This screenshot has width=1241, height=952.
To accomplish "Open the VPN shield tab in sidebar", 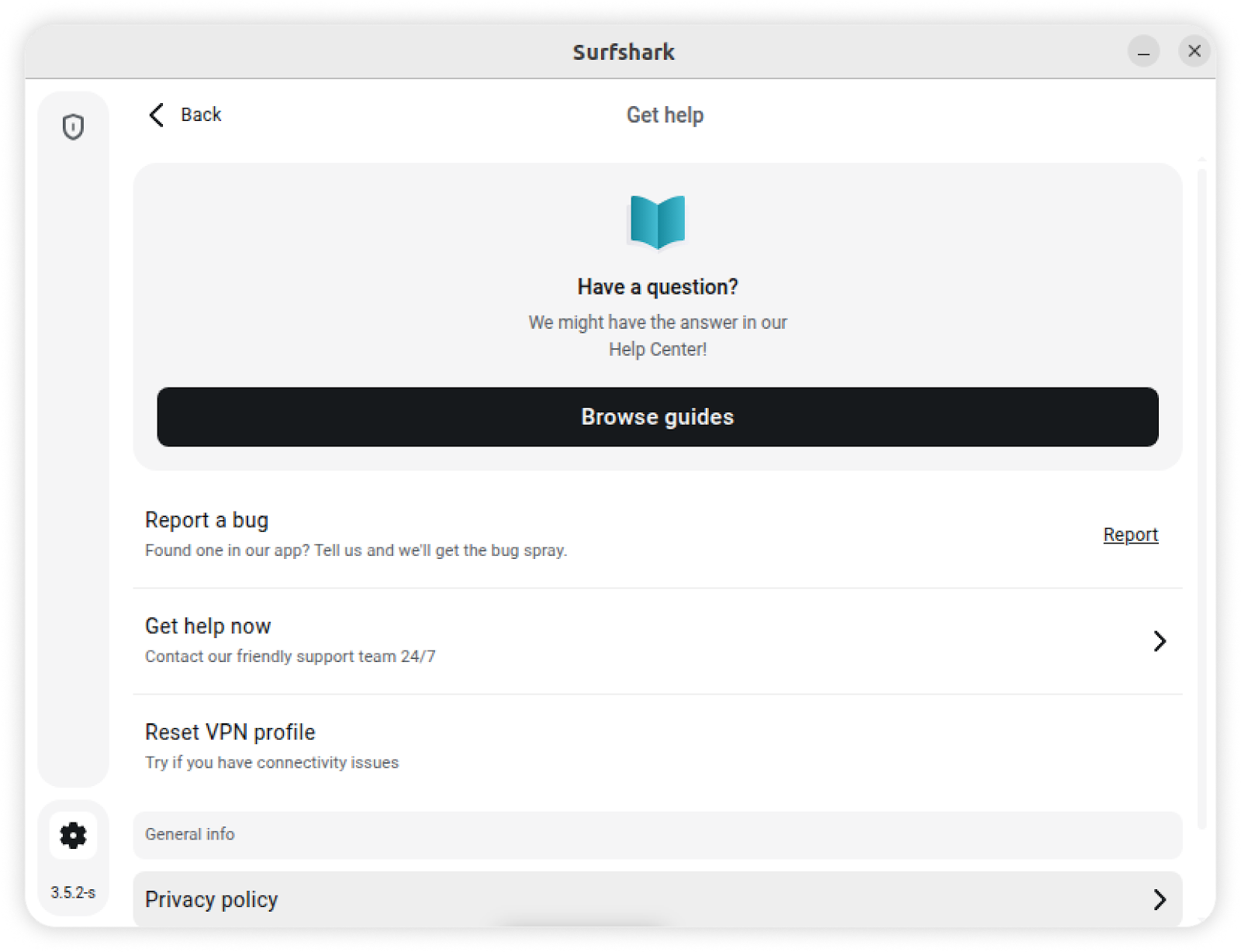I will point(73,126).
